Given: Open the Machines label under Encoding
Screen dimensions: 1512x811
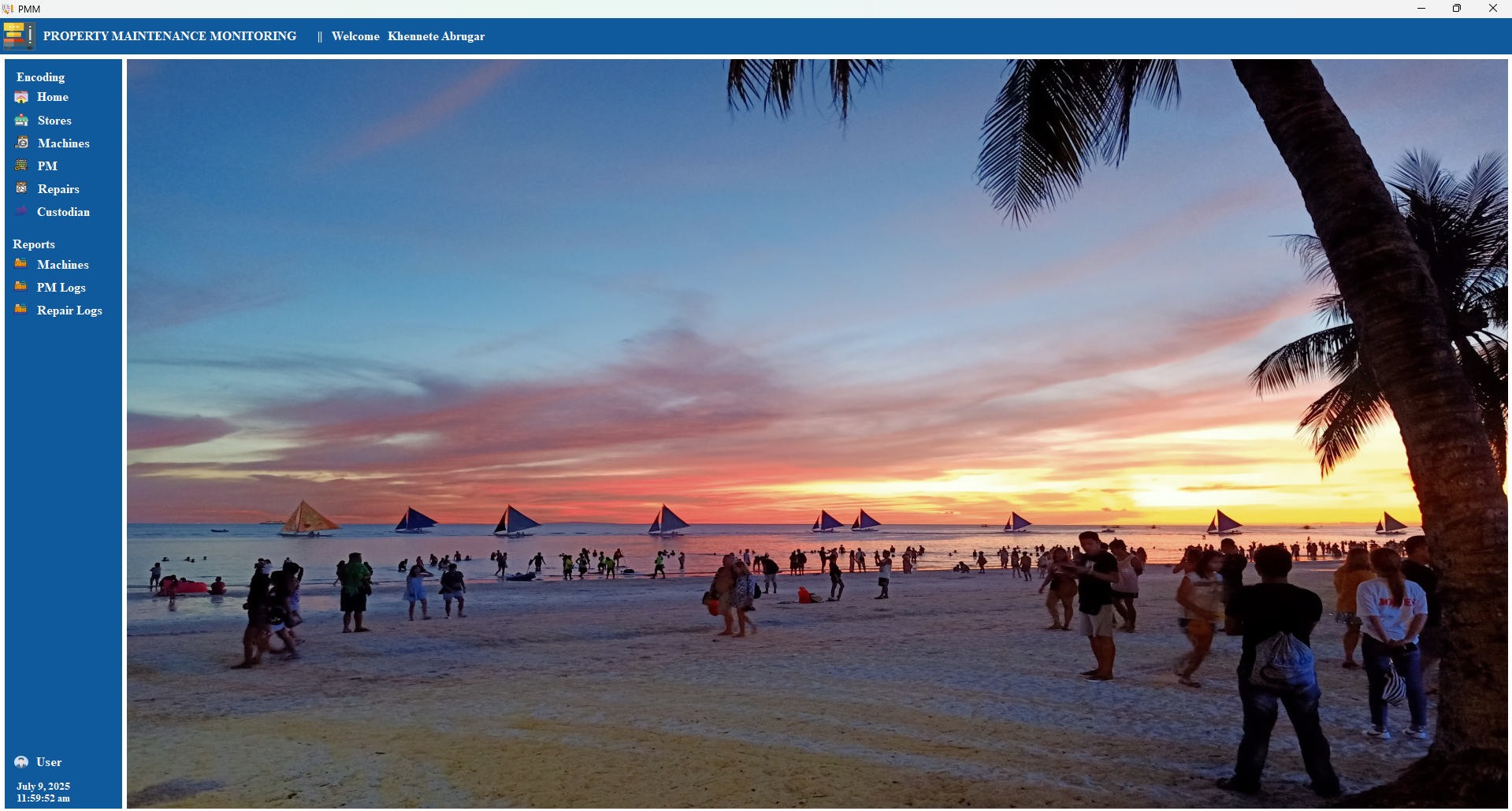Looking at the screenshot, I should [x=64, y=143].
